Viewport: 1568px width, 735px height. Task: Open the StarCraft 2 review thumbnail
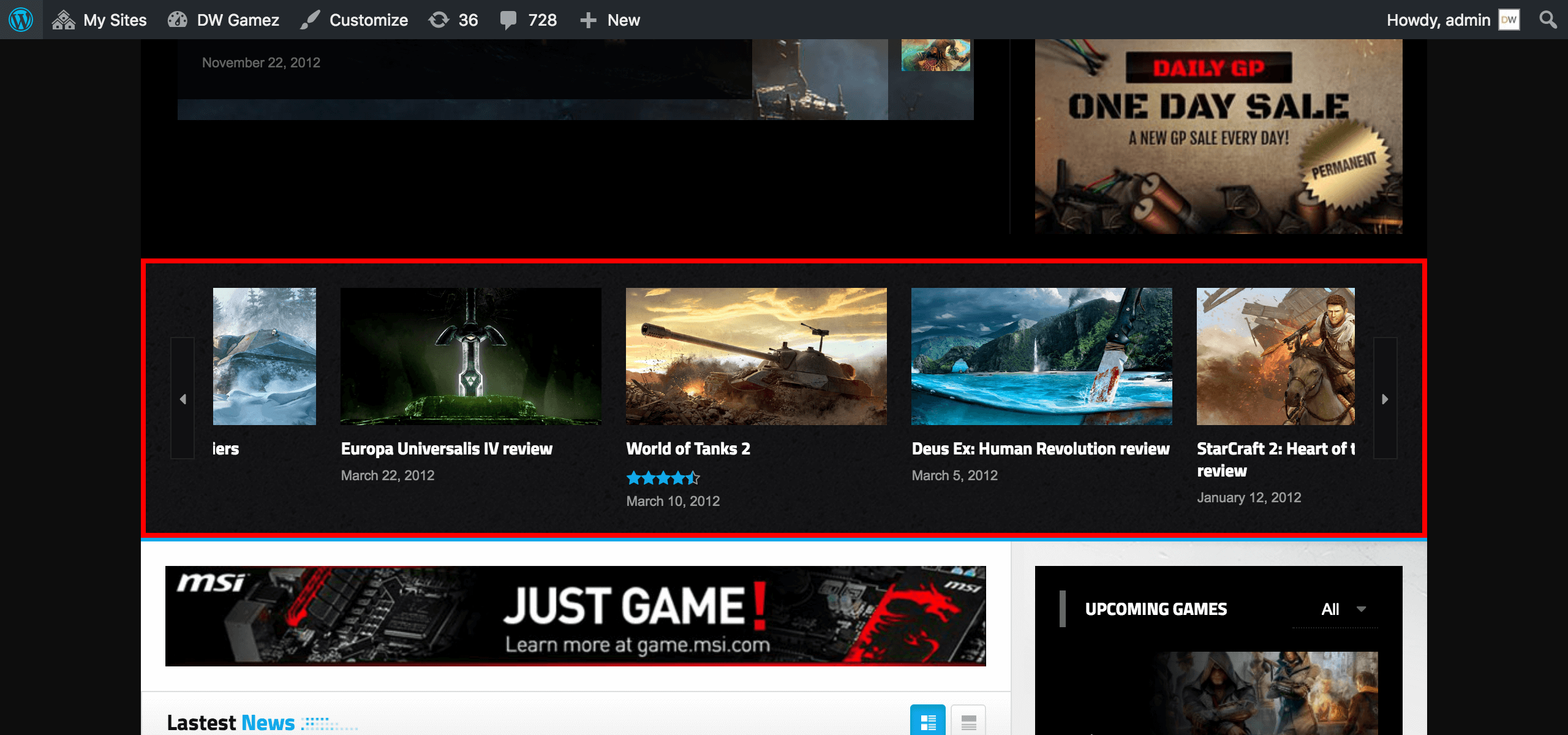point(1276,356)
